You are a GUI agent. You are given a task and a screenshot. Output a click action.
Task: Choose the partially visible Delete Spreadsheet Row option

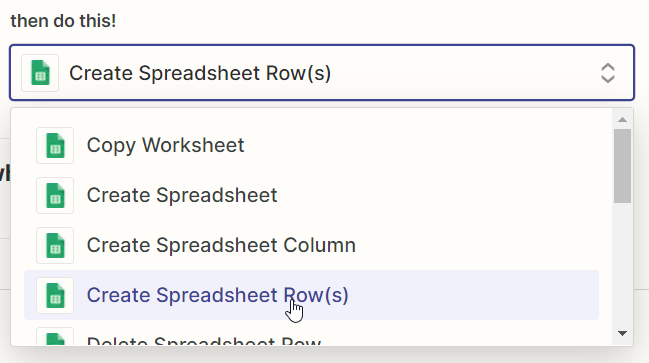point(311,335)
